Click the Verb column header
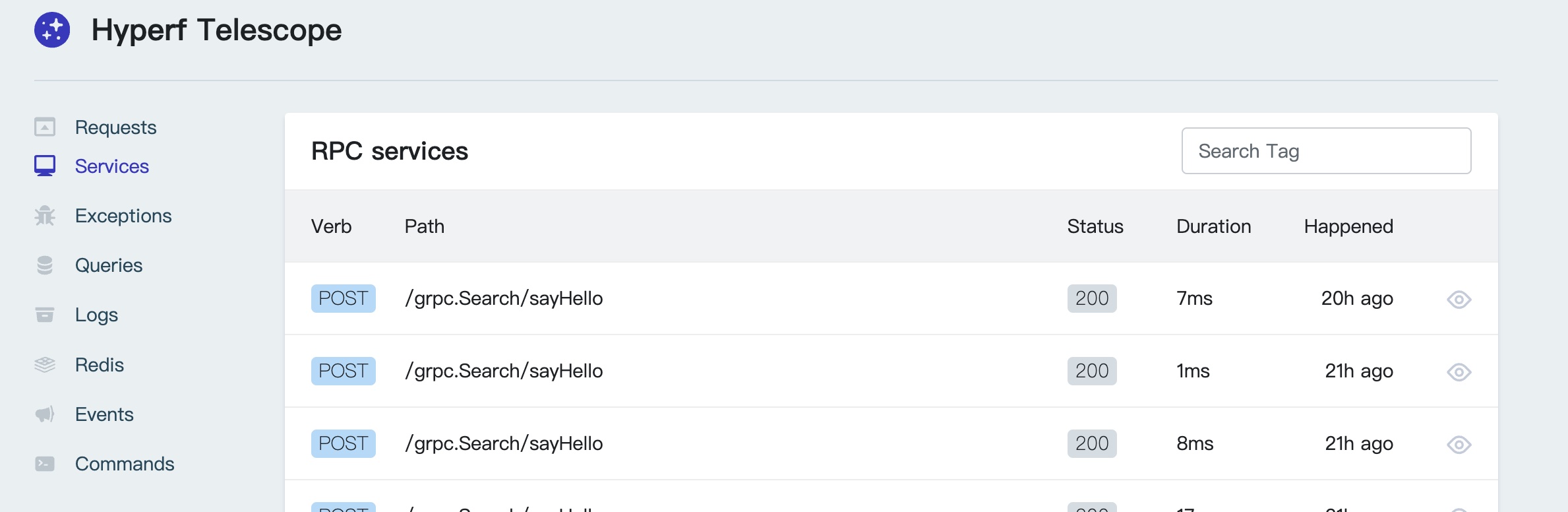 click(332, 226)
